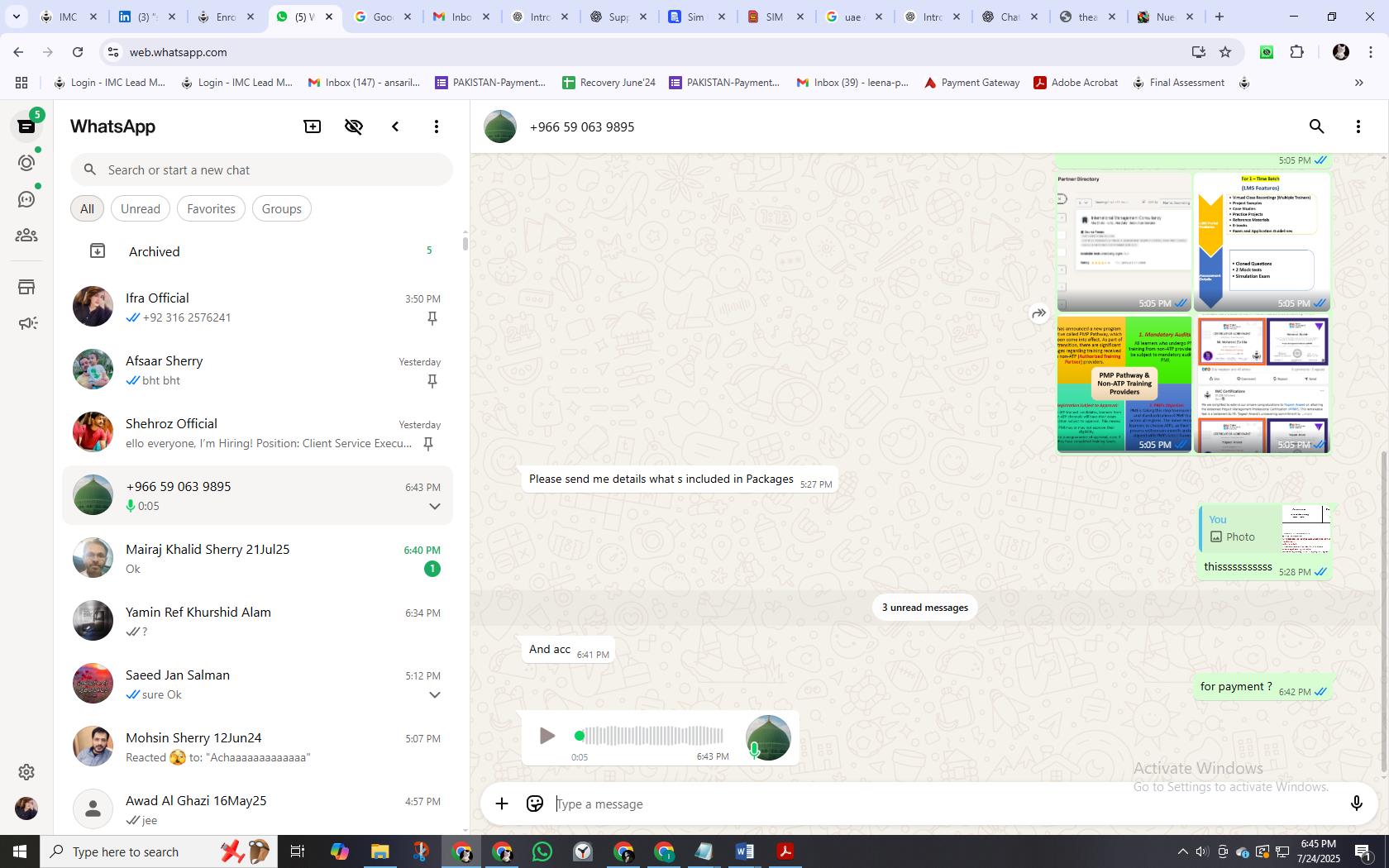
Task: Open the Advertise megaphone icon
Action: click(26, 323)
